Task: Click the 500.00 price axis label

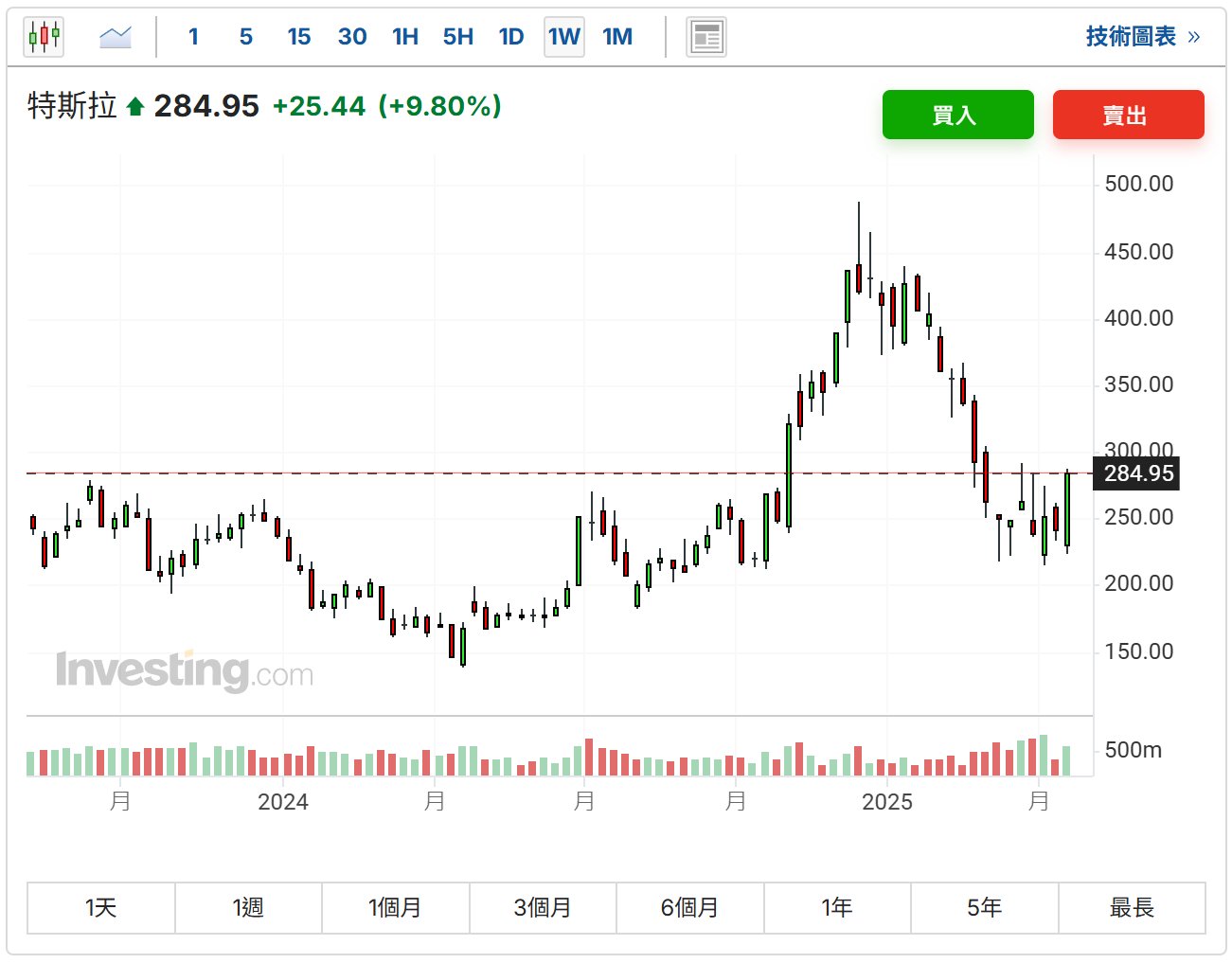Action: [1139, 184]
